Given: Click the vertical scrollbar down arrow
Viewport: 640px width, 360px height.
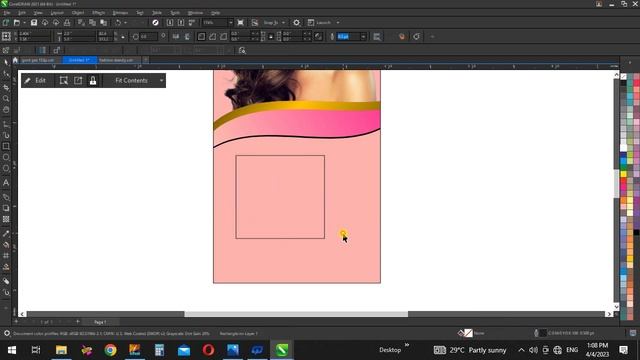Looking at the screenshot, I should click(x=616, y=307).
